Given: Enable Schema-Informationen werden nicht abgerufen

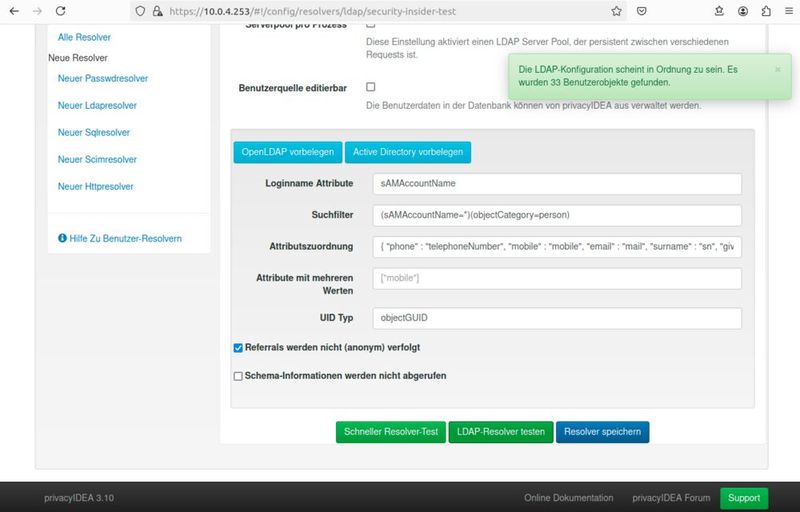Looking at the screenshot, I should click(x=238, y=376).
